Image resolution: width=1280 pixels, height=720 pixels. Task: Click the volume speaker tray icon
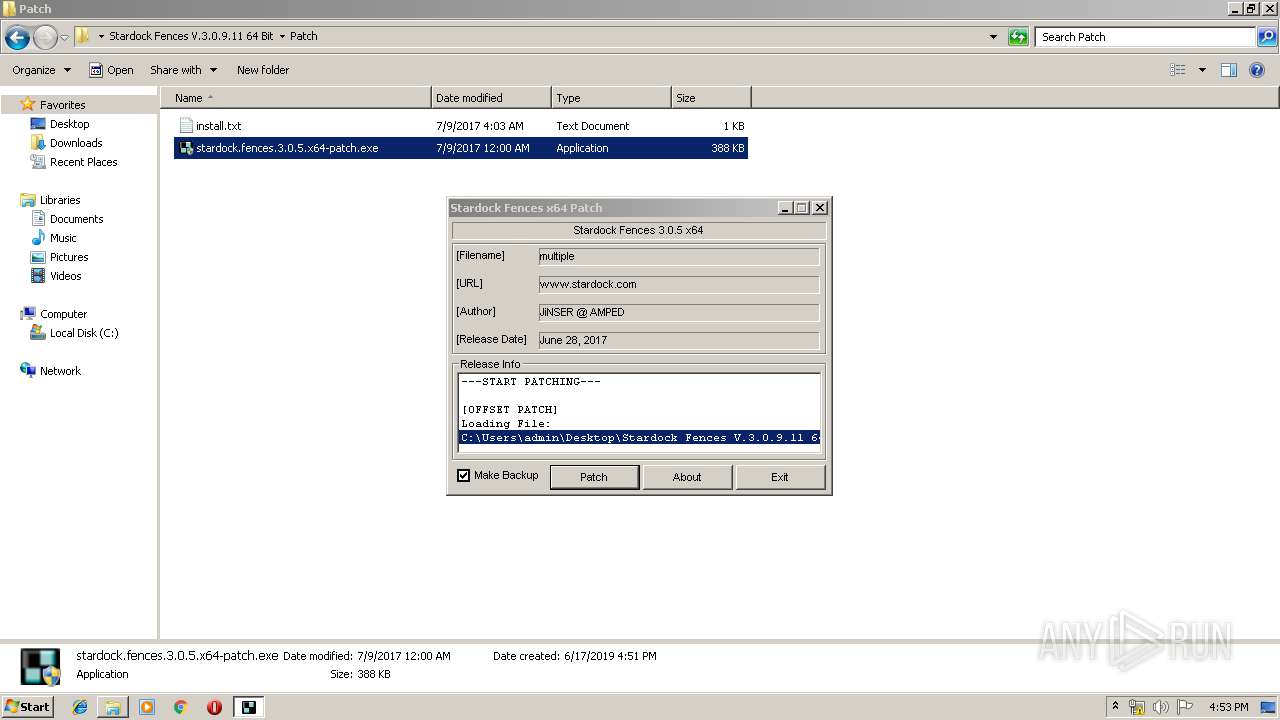[x=1160, y=707]
